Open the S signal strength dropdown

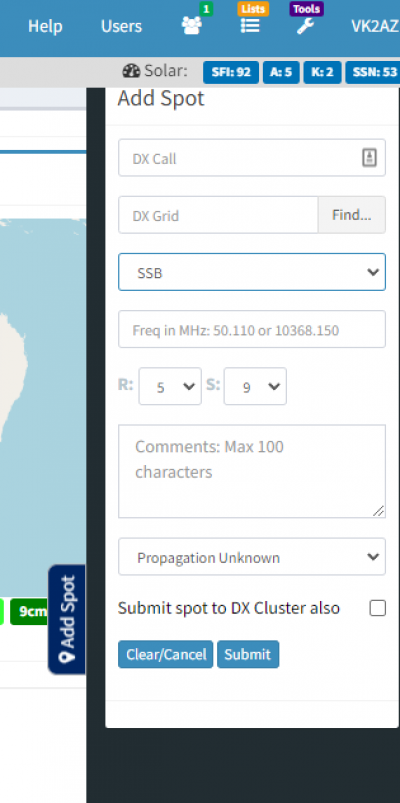[x=255, y=386]
